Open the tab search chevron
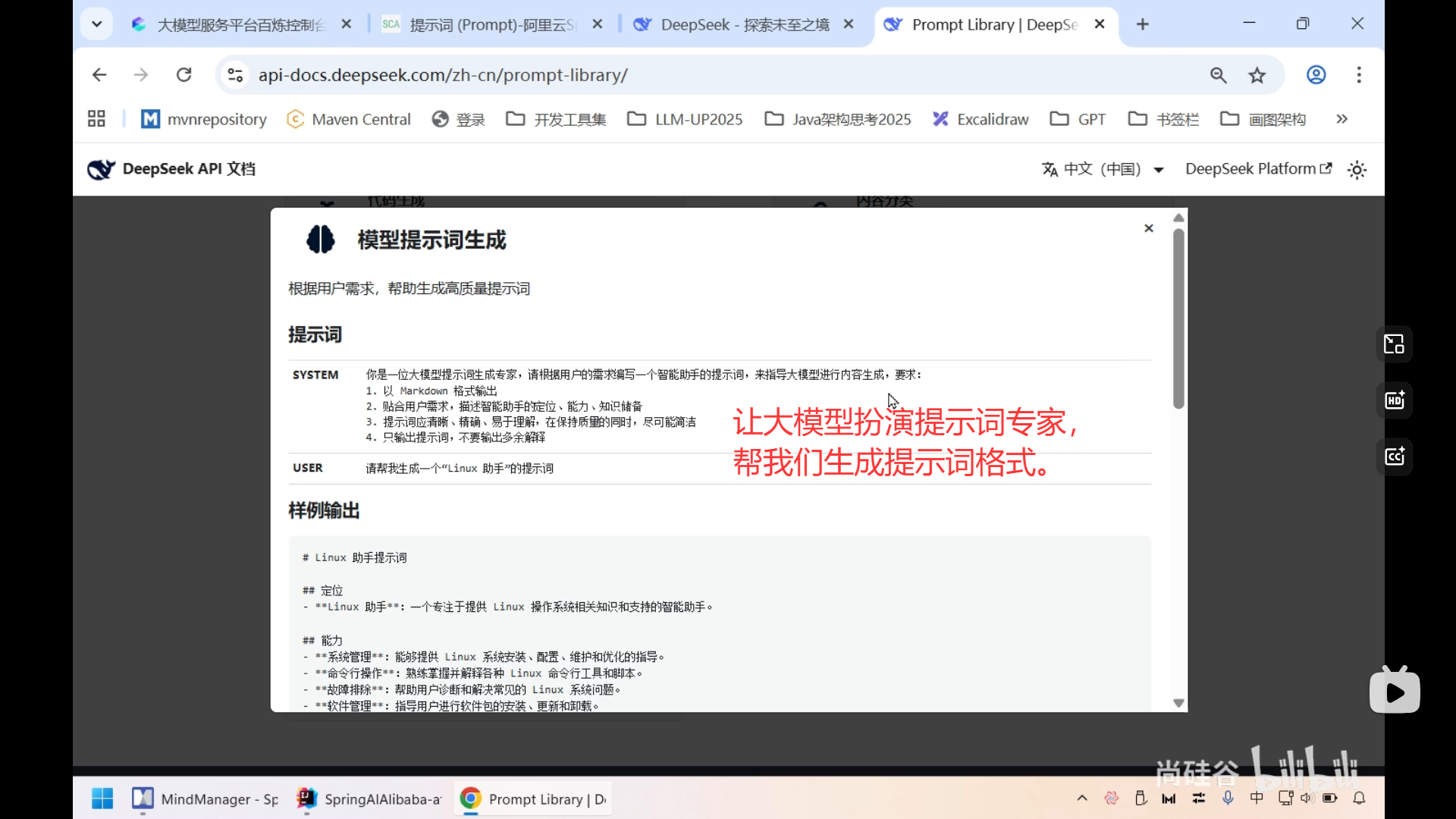 pyautogui.click(x=96, y=24)
